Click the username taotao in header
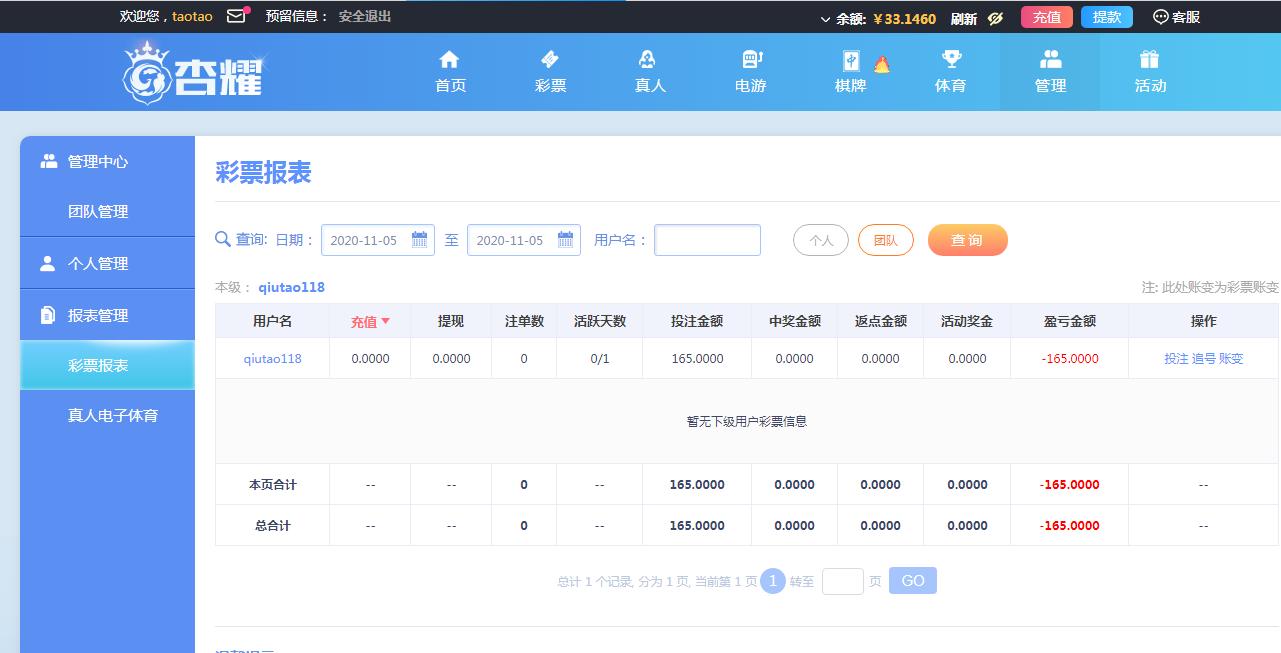The width and height of the screenshot is (1281, 653). (192, 17)
